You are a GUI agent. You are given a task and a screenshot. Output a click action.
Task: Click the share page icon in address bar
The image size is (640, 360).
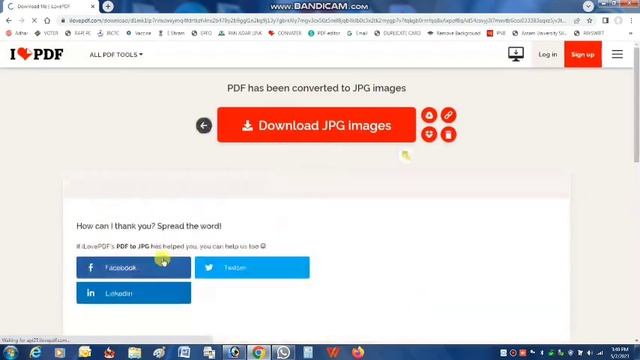click(x=577, y=20)
